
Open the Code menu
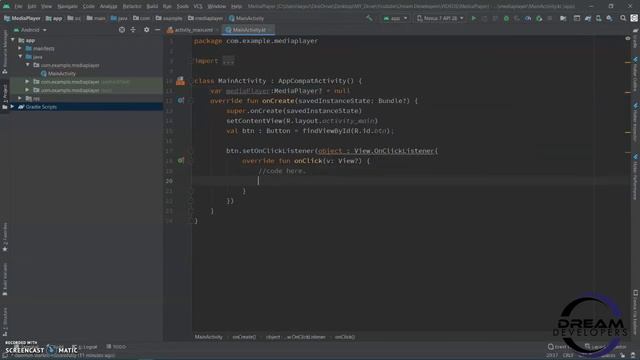[89, 6]
